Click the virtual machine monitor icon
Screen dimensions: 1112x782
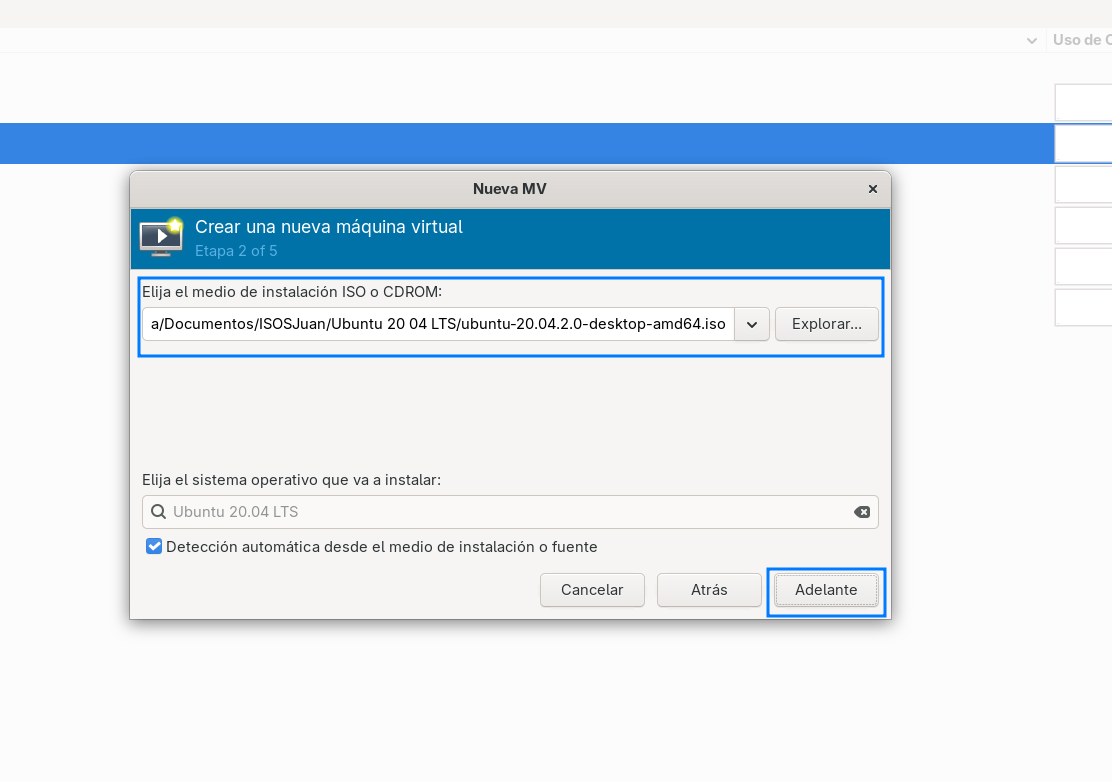point(162,238)
